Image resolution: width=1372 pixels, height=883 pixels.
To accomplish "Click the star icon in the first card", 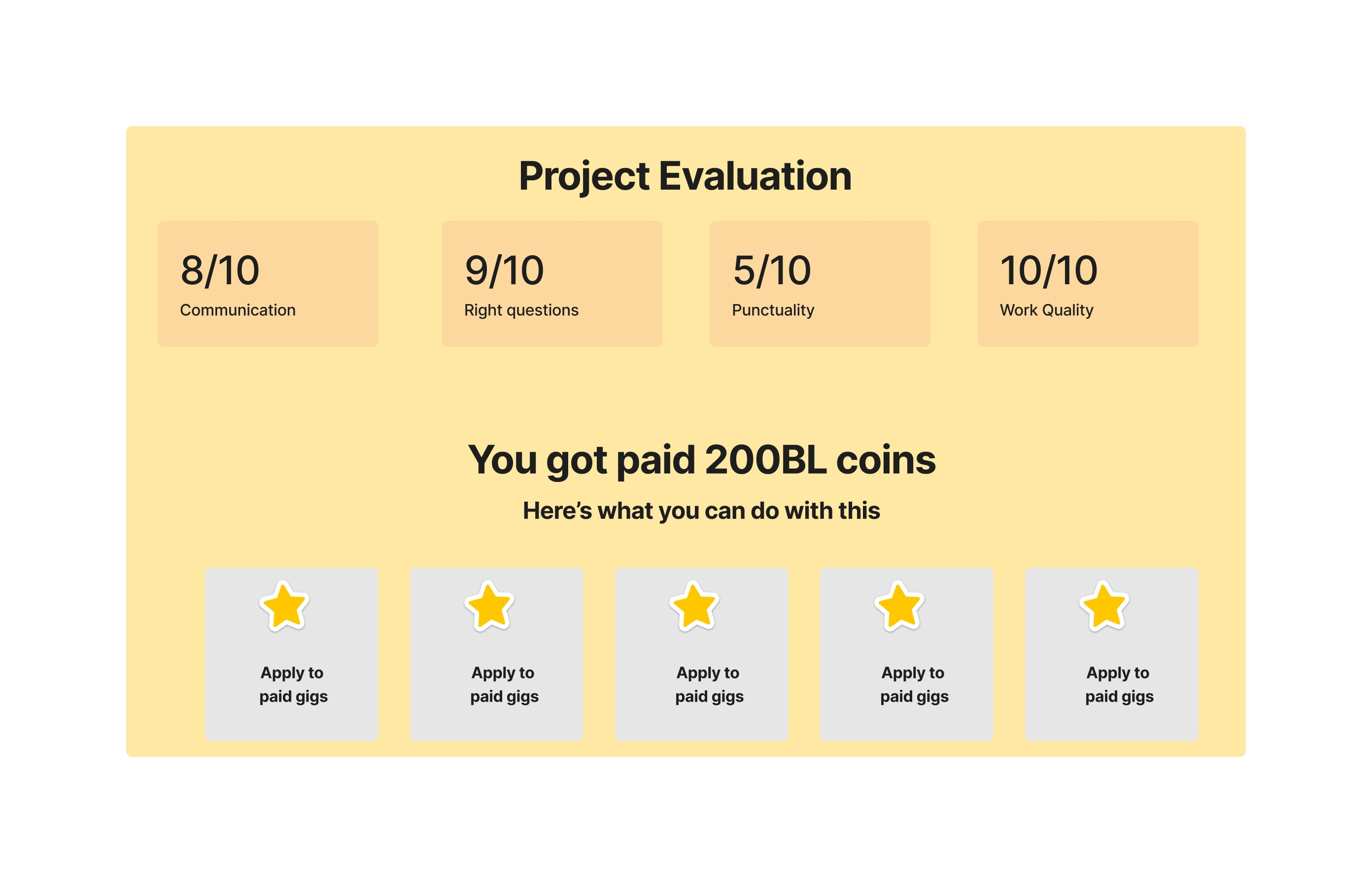I will coord(284,606).
